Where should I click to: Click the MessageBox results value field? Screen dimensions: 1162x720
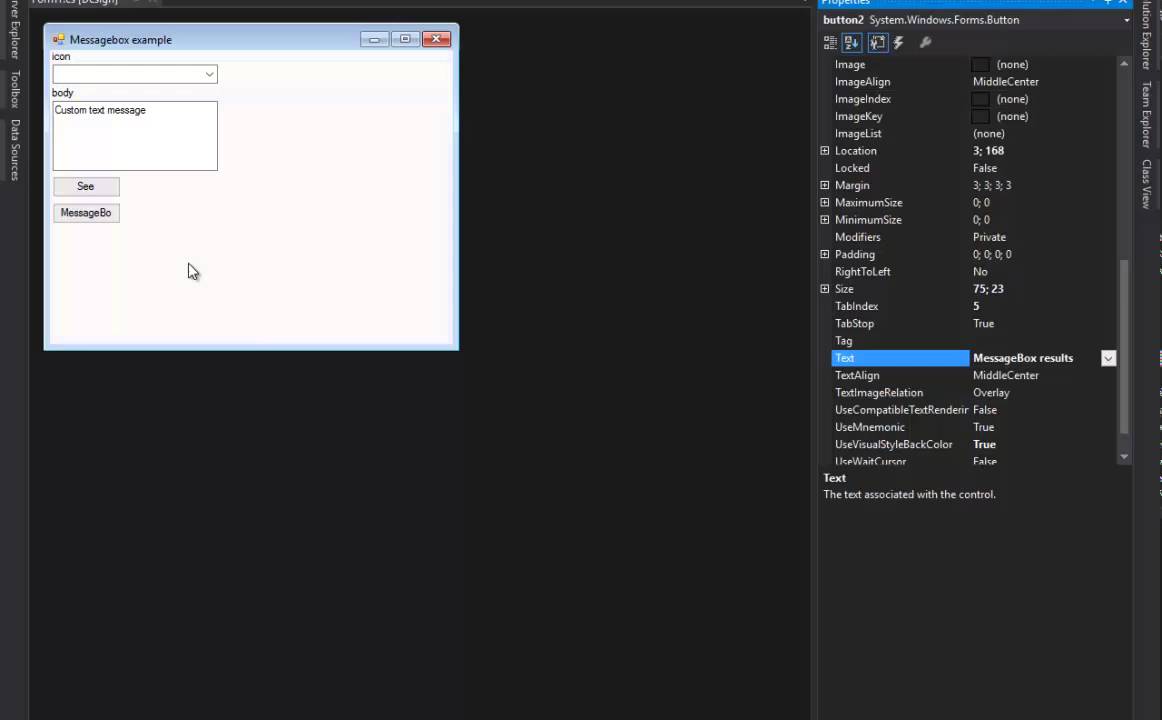tap(1035, 359)
